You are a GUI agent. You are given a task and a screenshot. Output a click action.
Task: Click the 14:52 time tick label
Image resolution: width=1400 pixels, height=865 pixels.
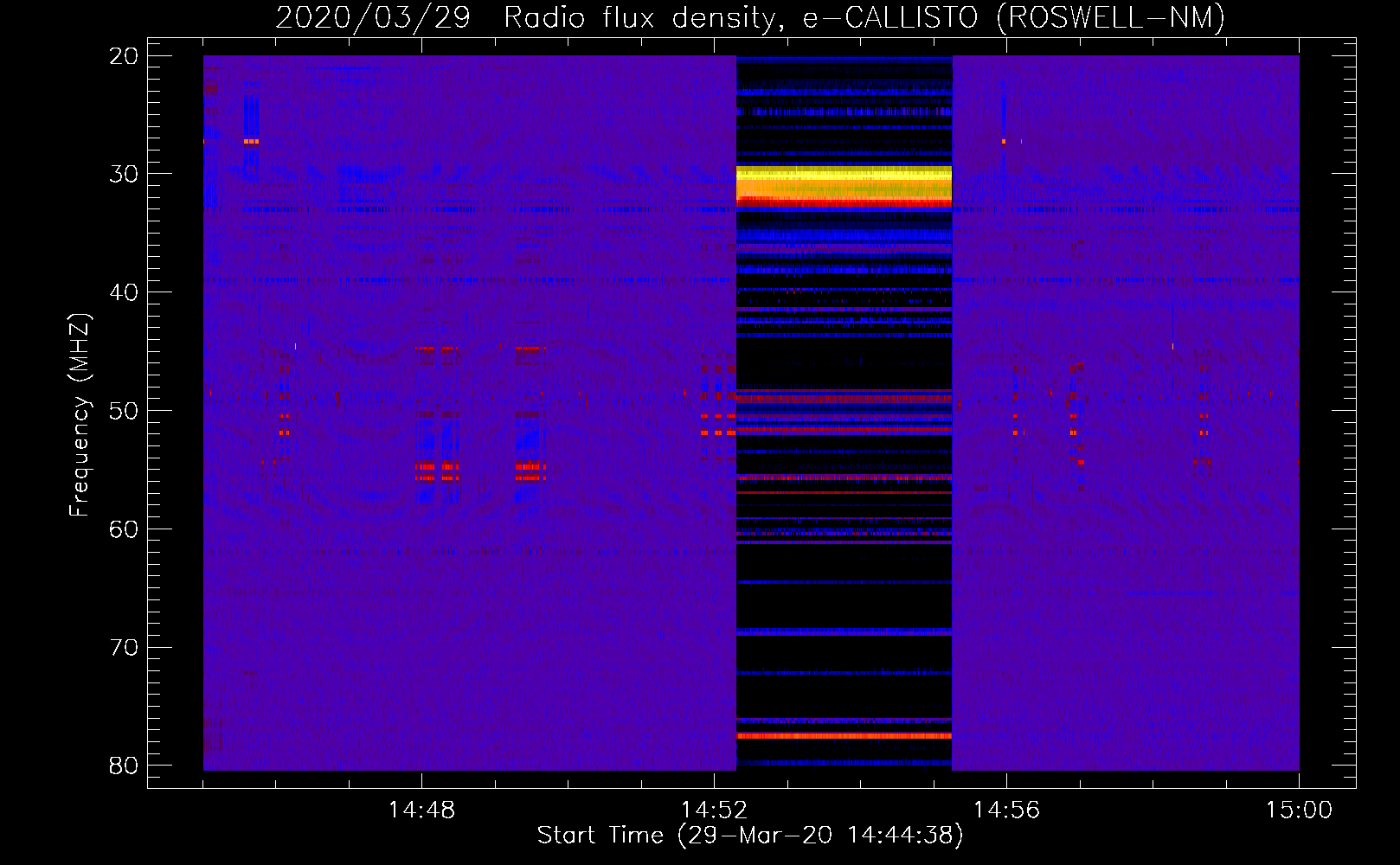click(x=714, y=811)
